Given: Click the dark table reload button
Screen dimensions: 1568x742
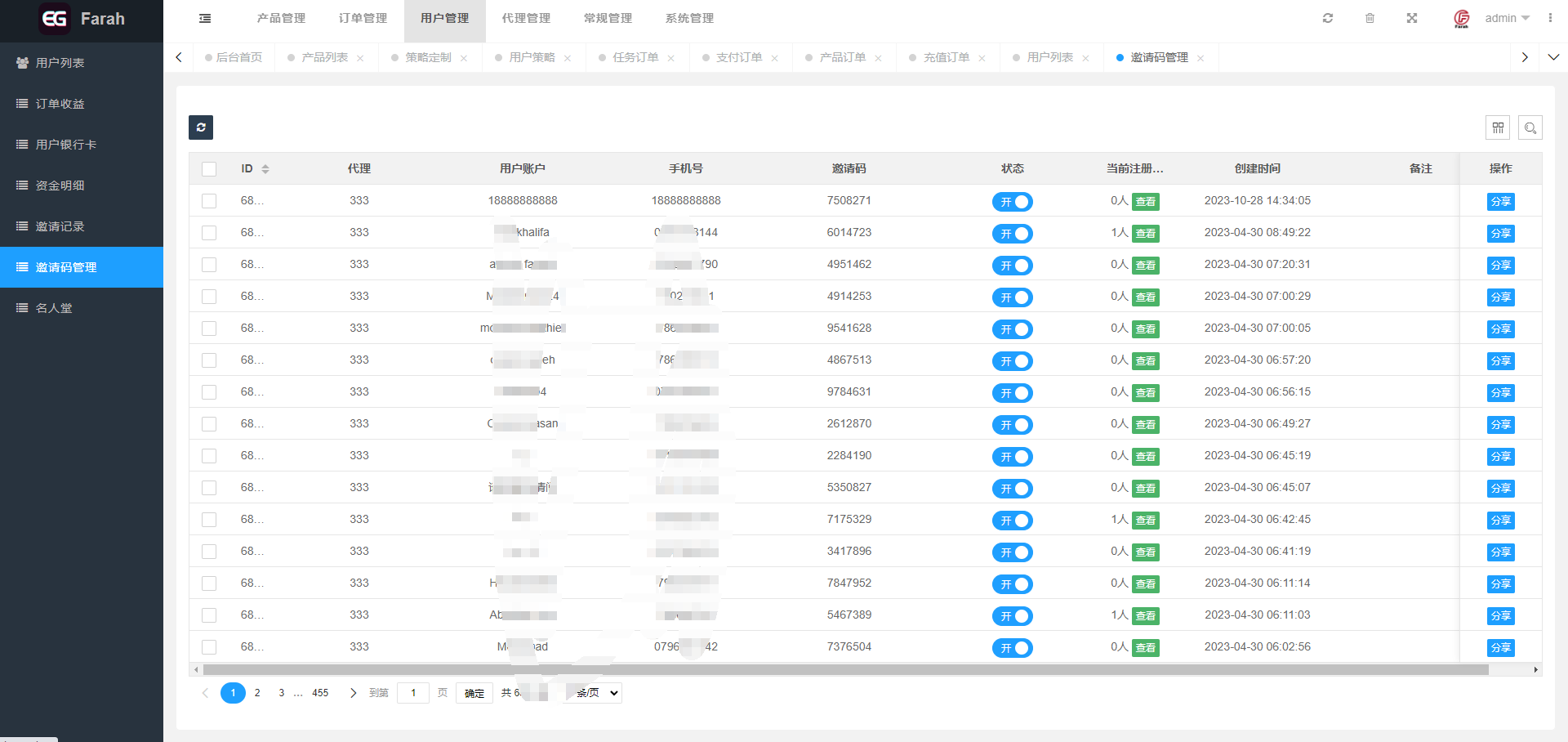Looking at the screenshot, I should pyautogui.click(x=201, y=127).
